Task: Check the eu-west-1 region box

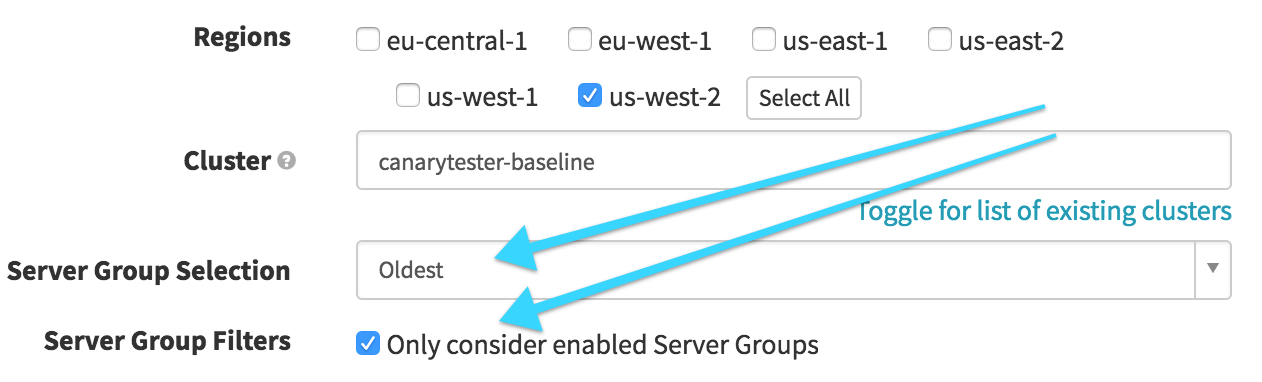Action: pos(579,41)
